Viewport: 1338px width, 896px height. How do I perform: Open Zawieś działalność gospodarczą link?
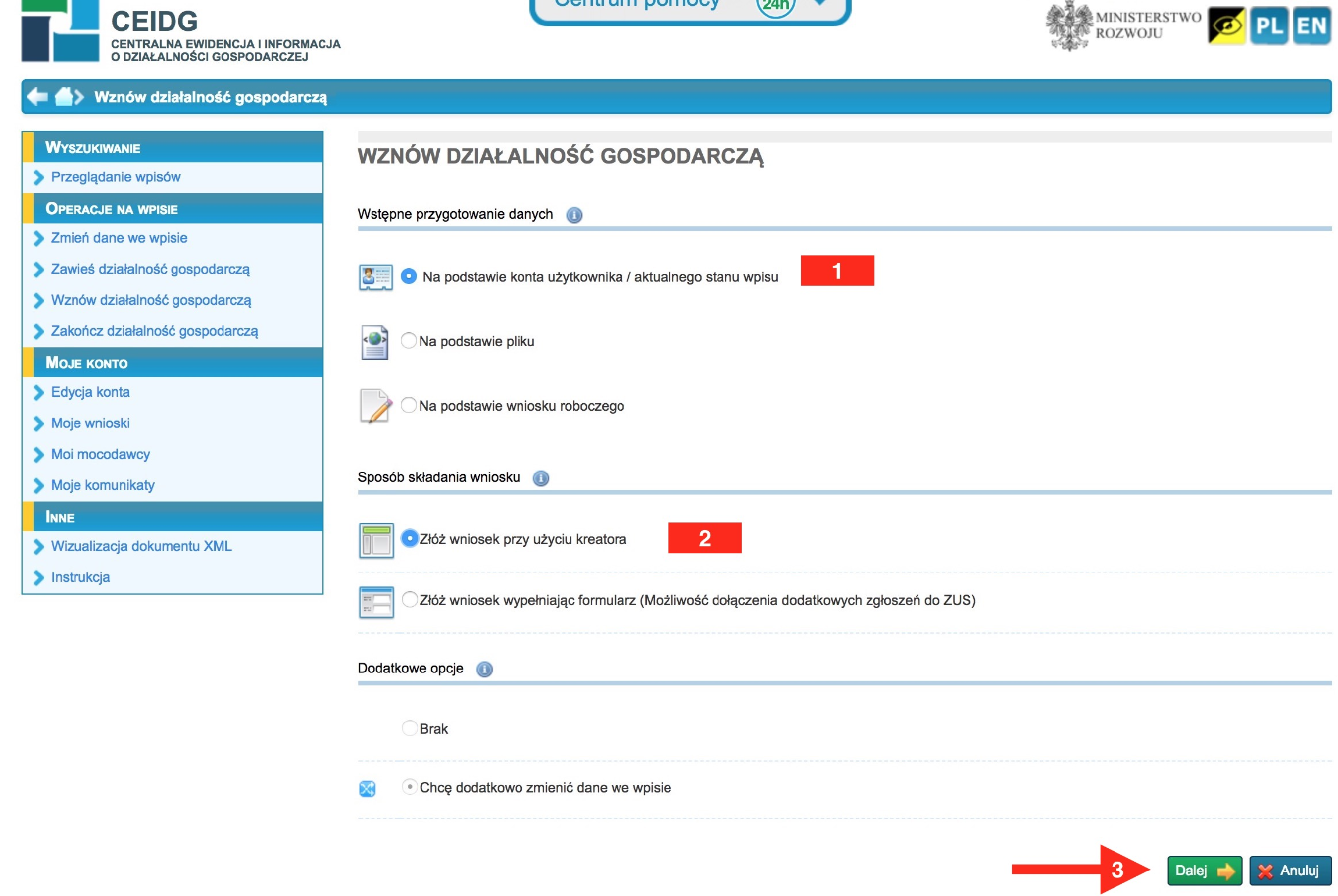click(x=150, y=269)
